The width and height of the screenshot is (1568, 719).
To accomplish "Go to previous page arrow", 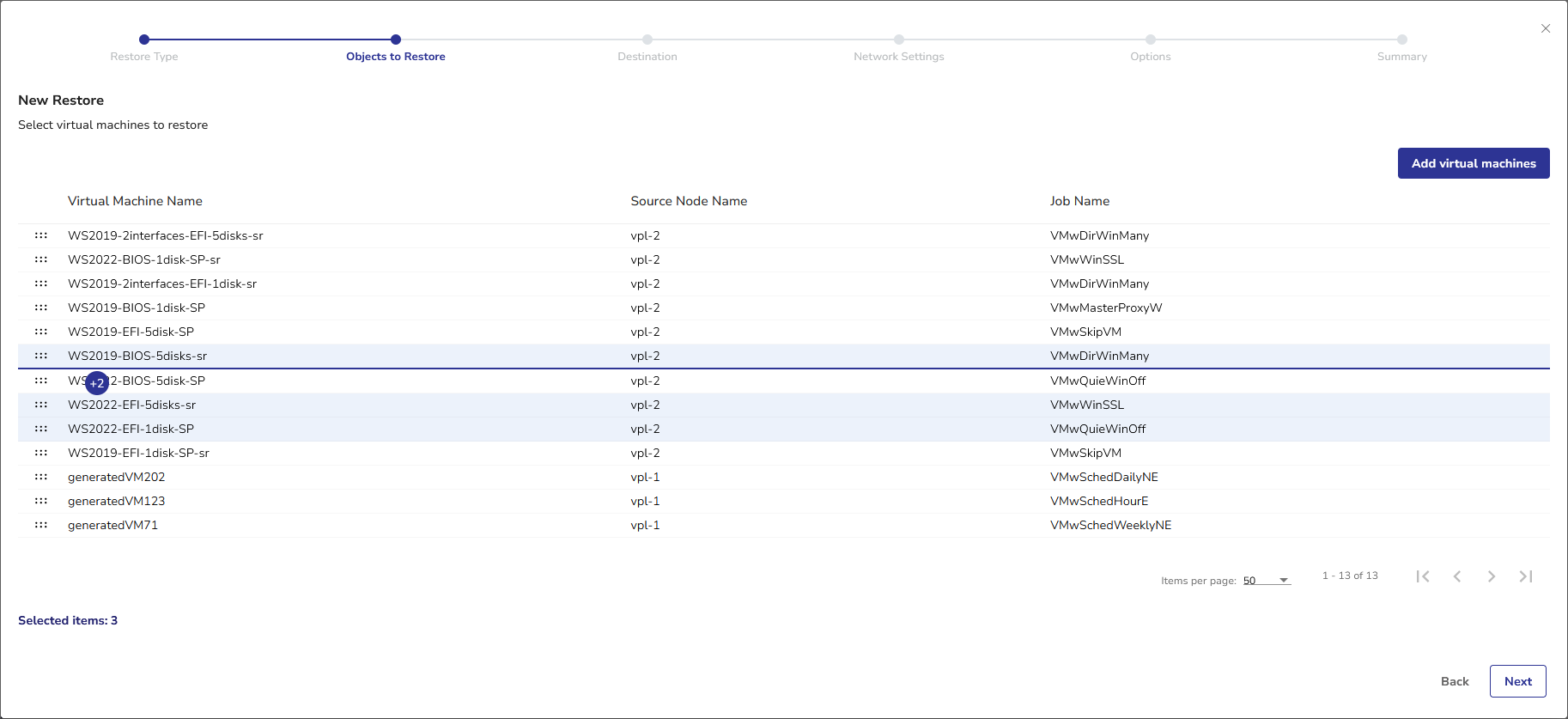I will click(1457, 576).
